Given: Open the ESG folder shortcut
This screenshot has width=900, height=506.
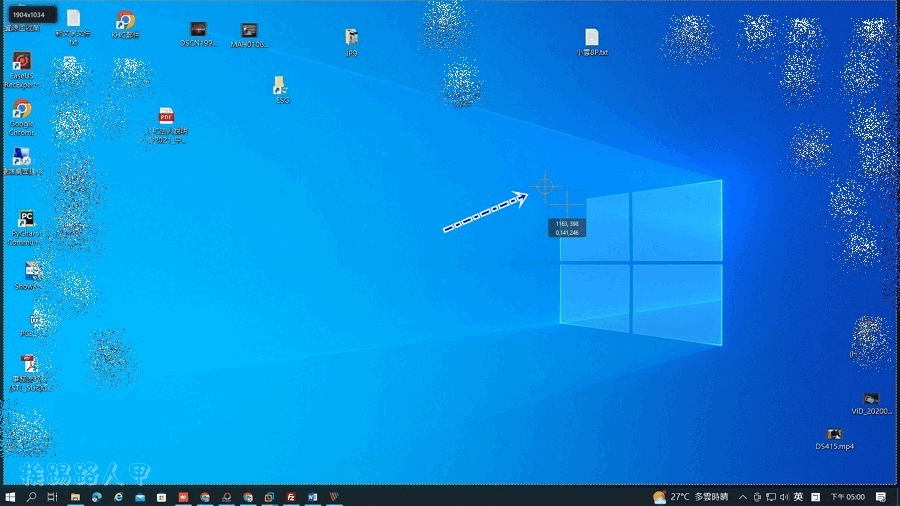Looking at the screenshot, I should pos(281,86).
